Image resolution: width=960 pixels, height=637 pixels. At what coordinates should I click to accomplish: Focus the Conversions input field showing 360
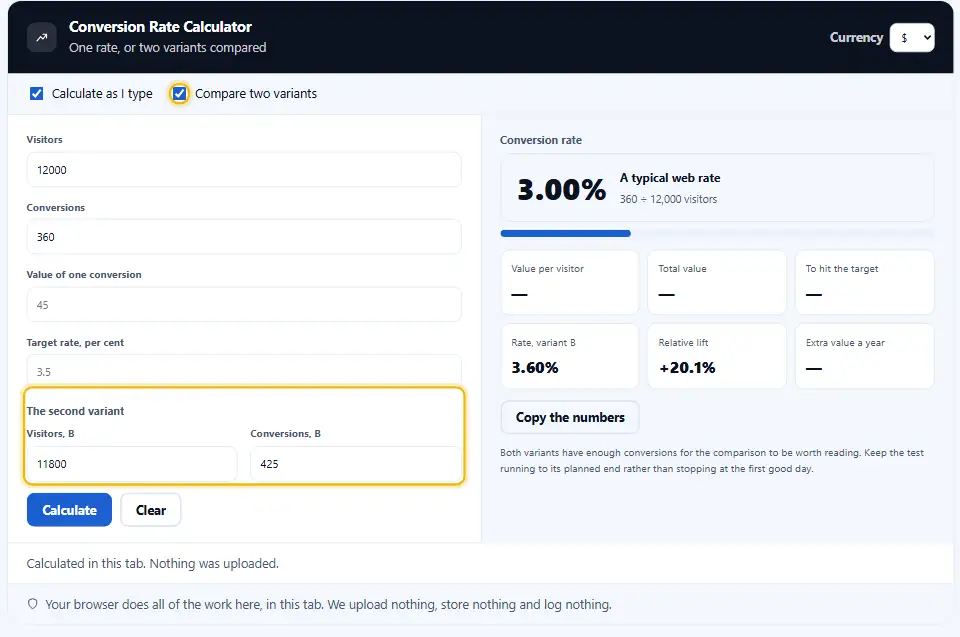(x=244, y=237)
